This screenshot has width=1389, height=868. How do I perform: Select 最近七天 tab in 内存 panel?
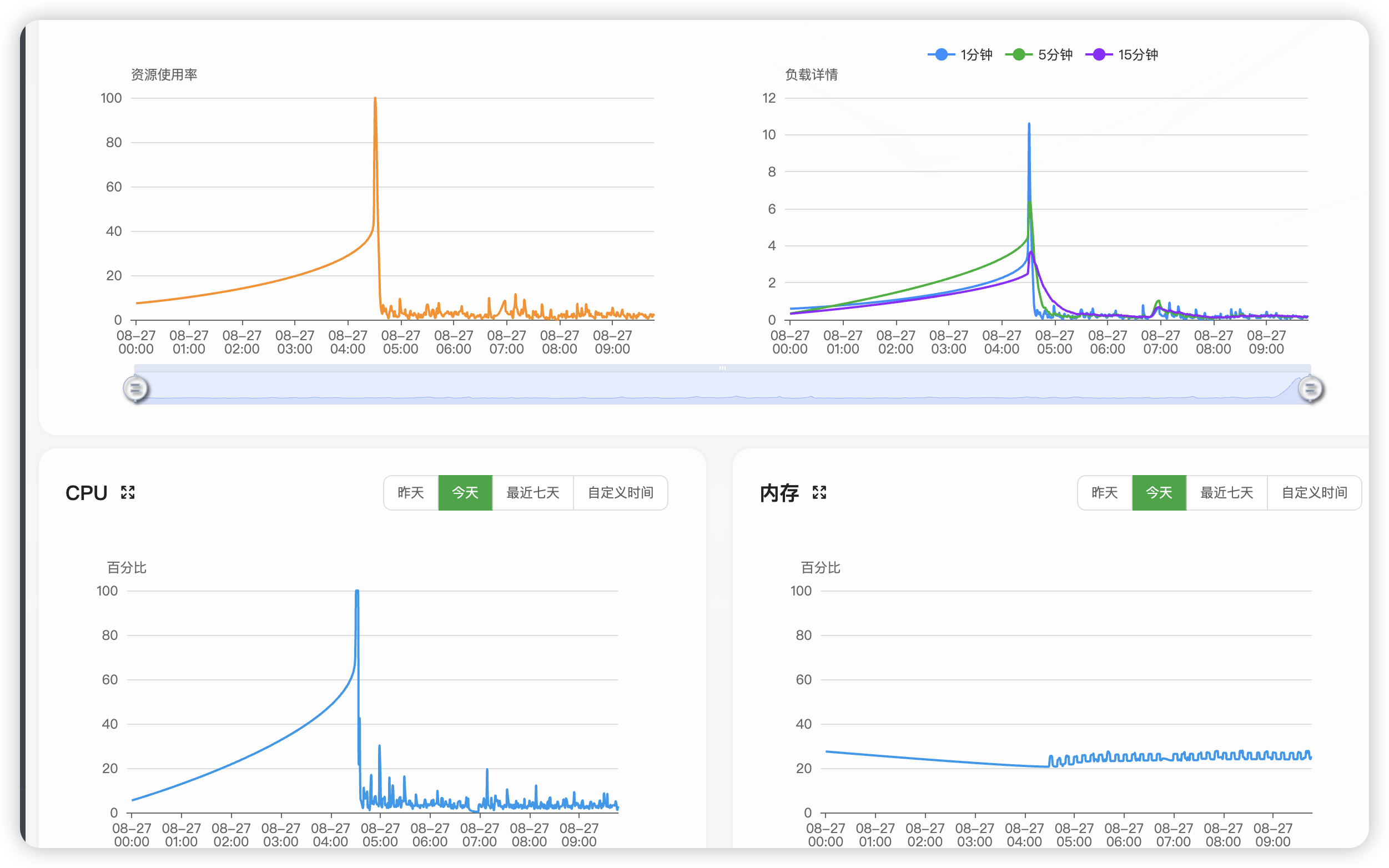[1226, 493]
